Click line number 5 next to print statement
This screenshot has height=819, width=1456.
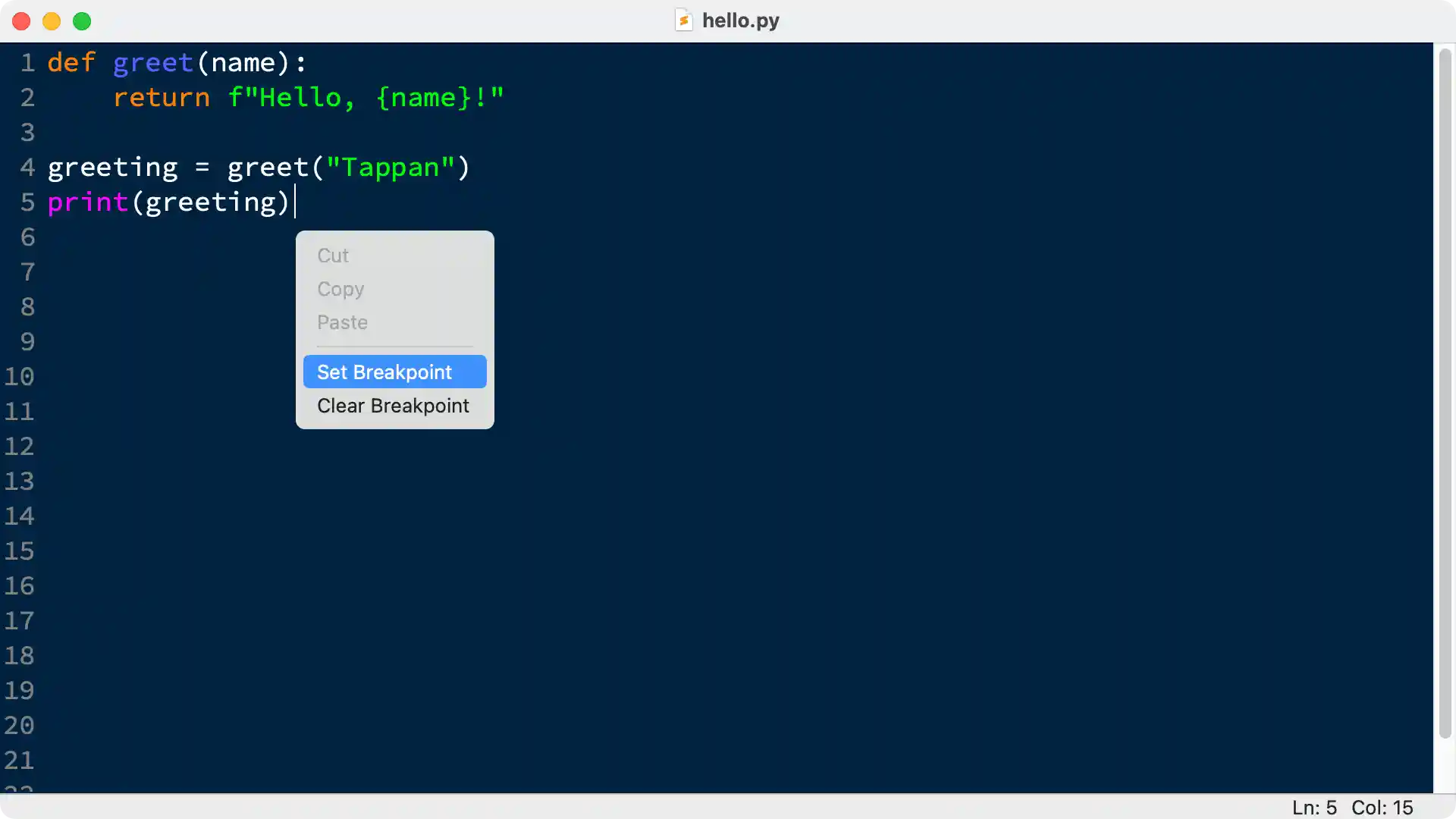coord(28,202)
